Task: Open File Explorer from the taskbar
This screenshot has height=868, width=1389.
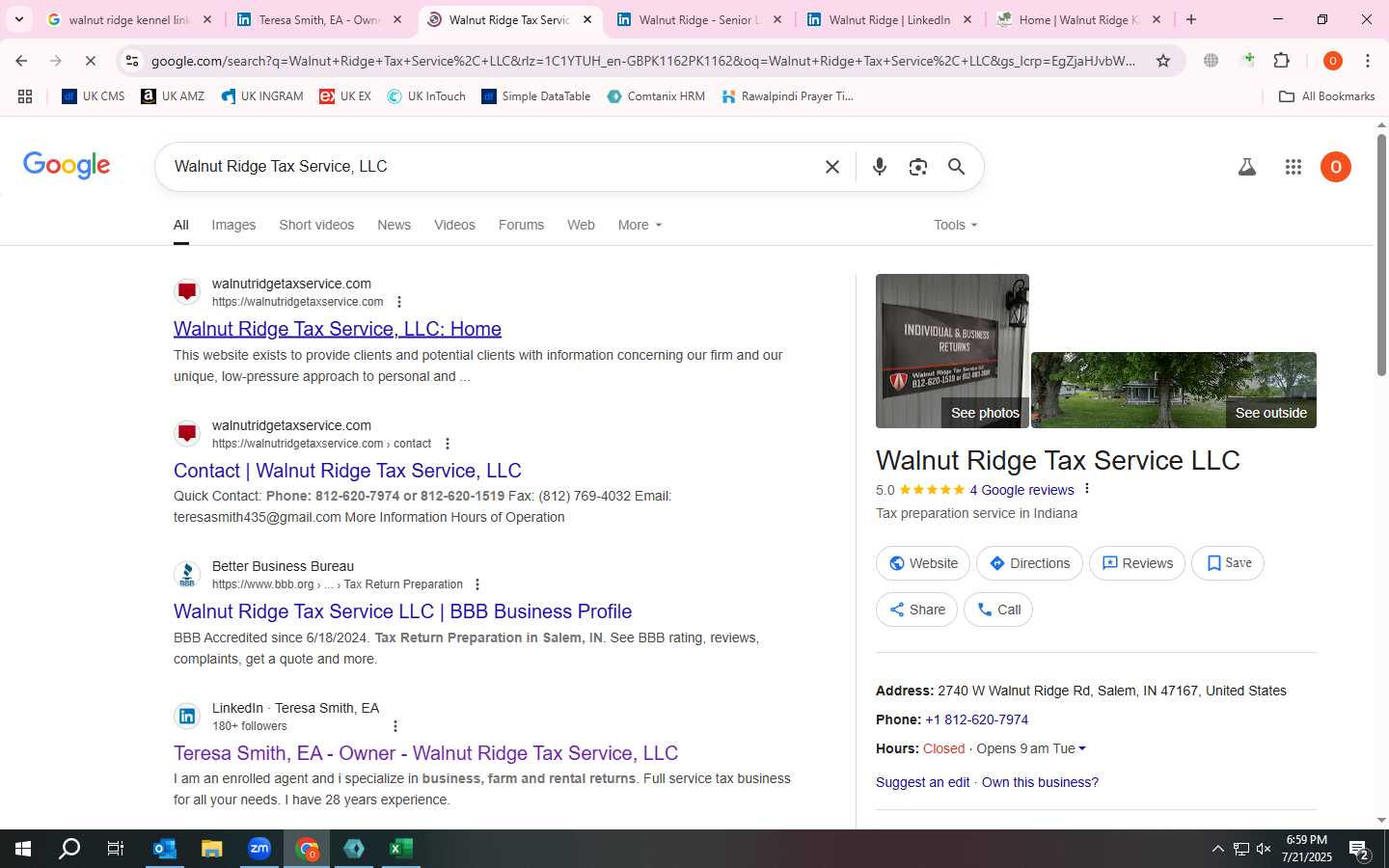Action: (212, 849)
